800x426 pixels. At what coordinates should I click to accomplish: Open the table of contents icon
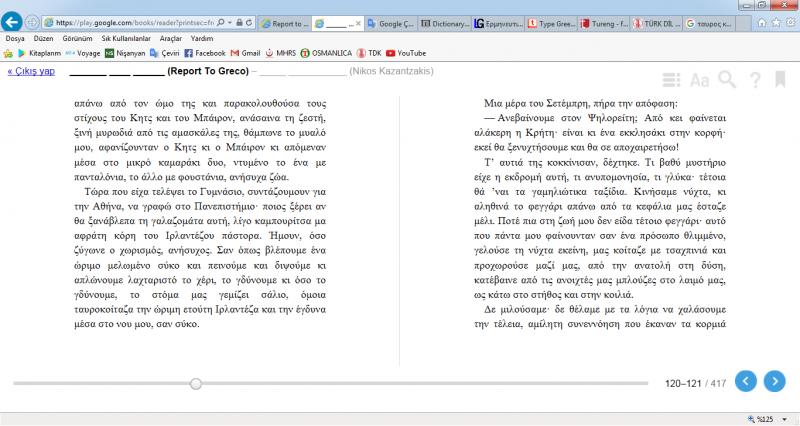tap(671, 80)
